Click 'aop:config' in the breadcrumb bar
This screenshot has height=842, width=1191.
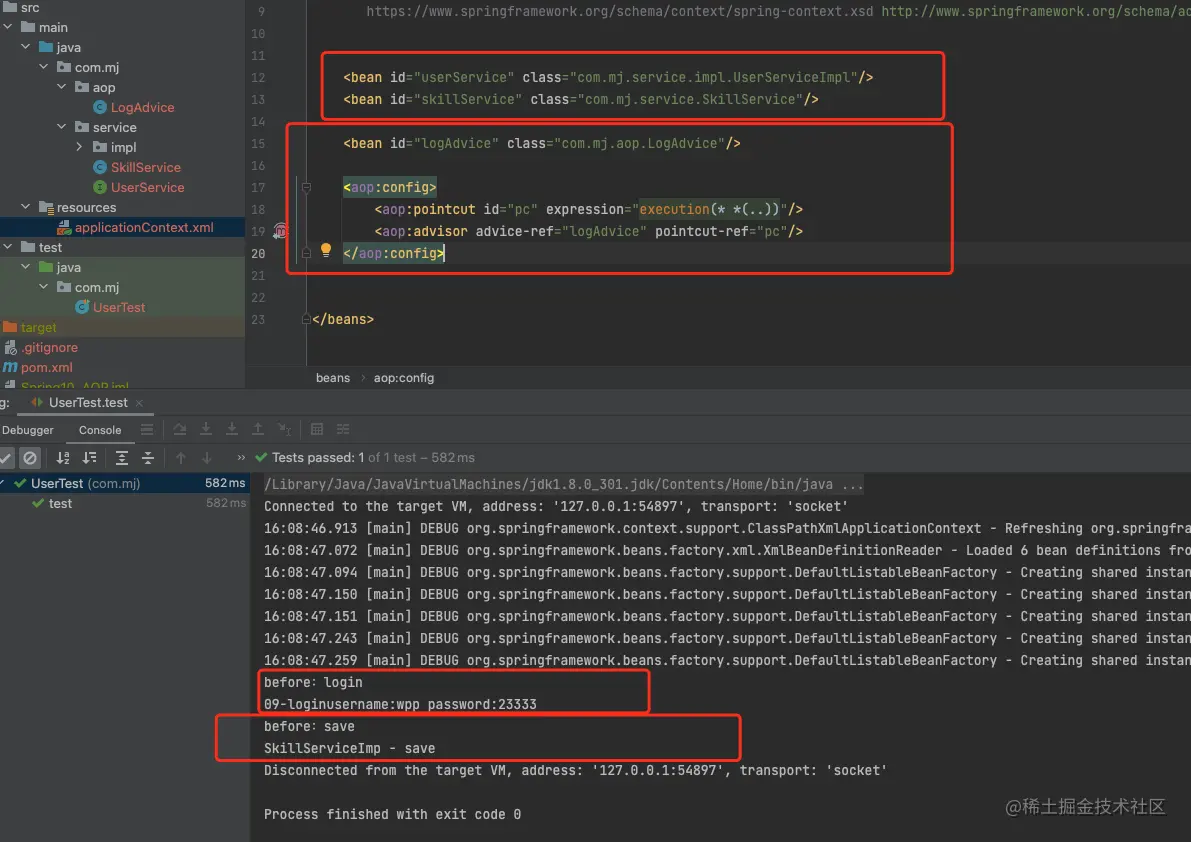403,377
